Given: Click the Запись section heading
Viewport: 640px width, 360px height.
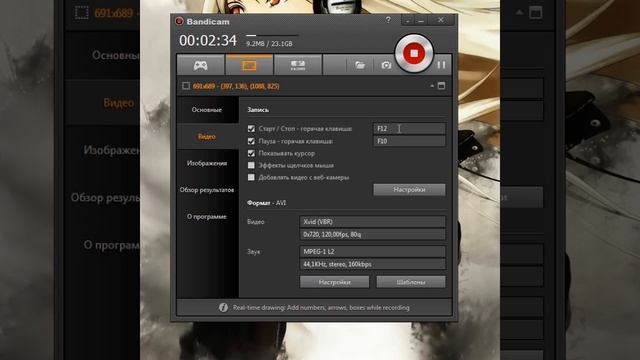Looking at the screenshot, I should (x=258, y=110).
